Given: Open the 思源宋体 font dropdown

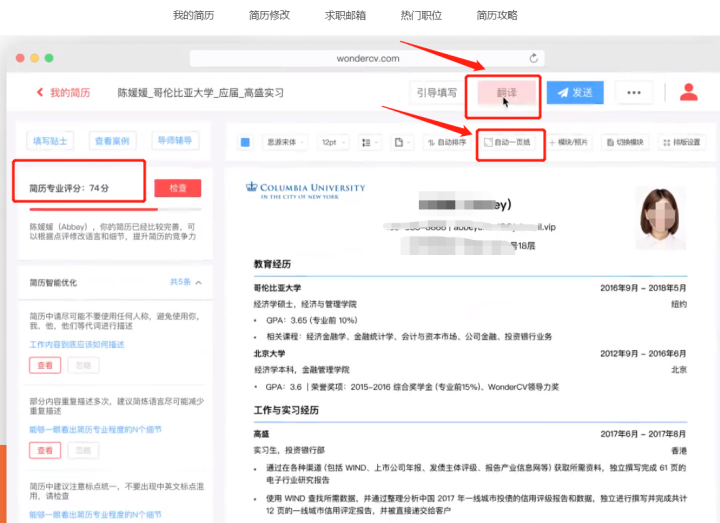Looking at the screenshot, I should (x=285, y=142).
